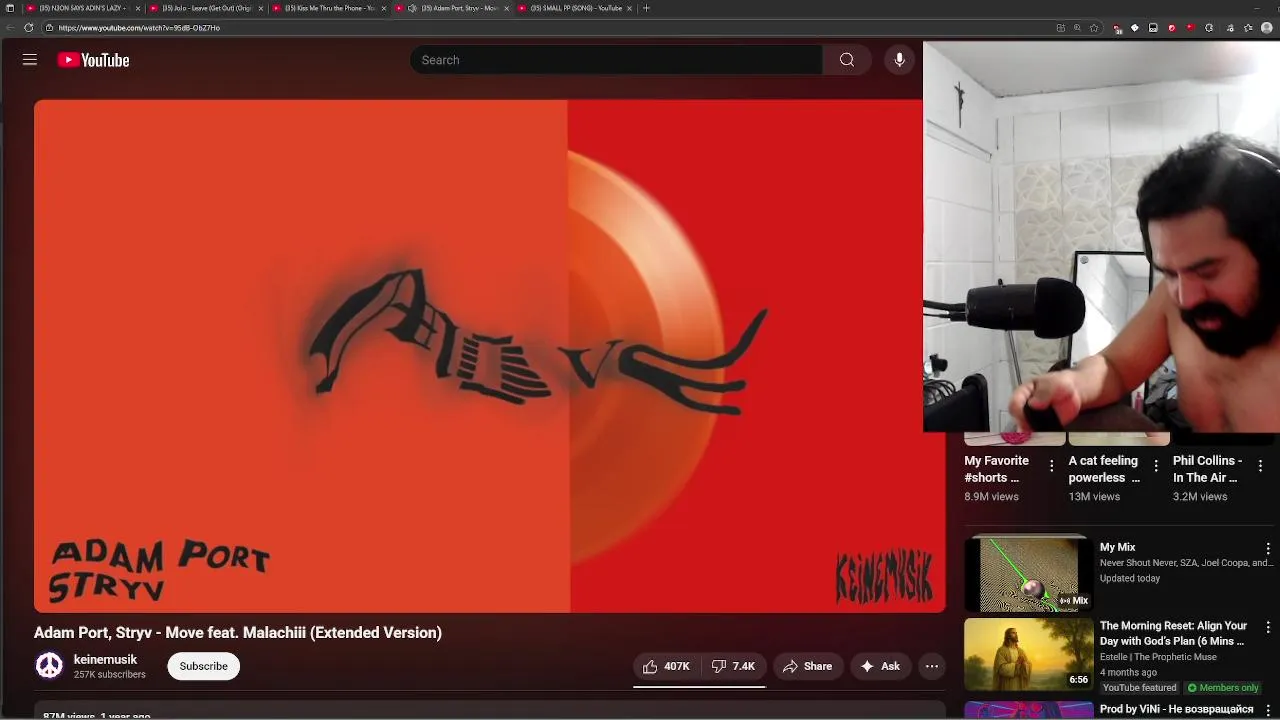Open the browser profile avatar
Viewport: 1280px width, 720px height.
click(1267, 28)
